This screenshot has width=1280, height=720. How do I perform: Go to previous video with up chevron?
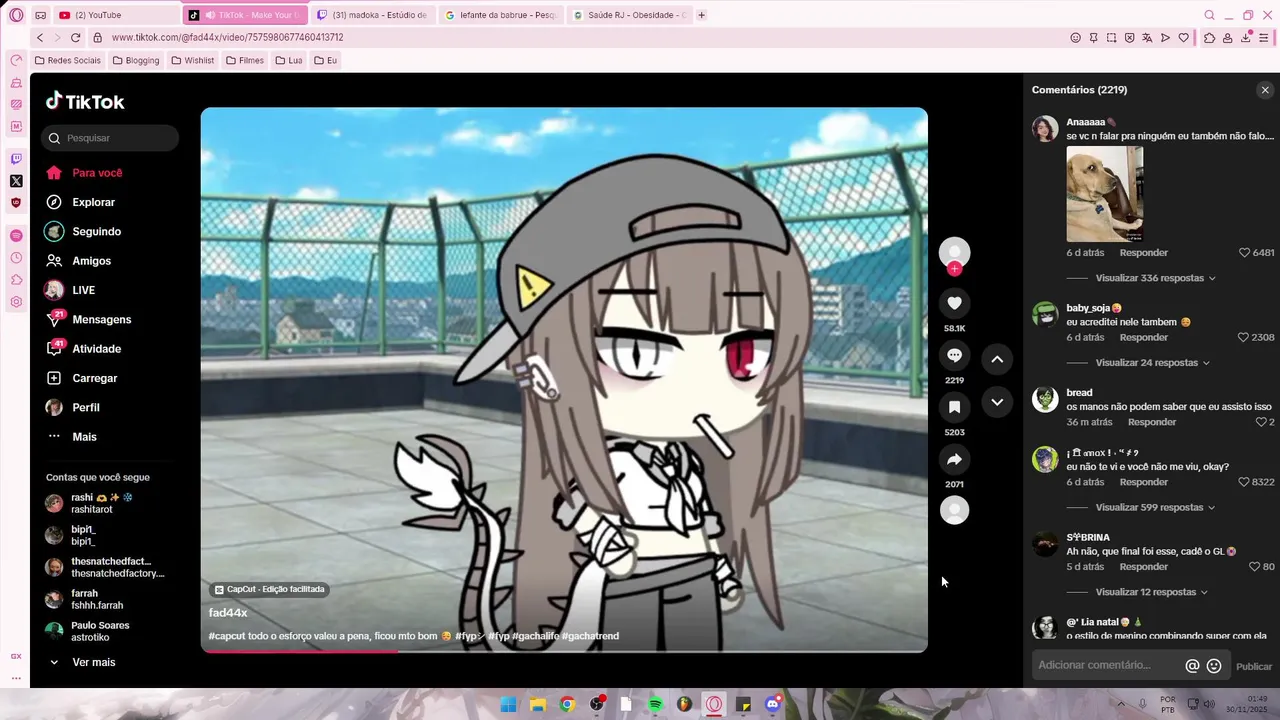[997, 359]
